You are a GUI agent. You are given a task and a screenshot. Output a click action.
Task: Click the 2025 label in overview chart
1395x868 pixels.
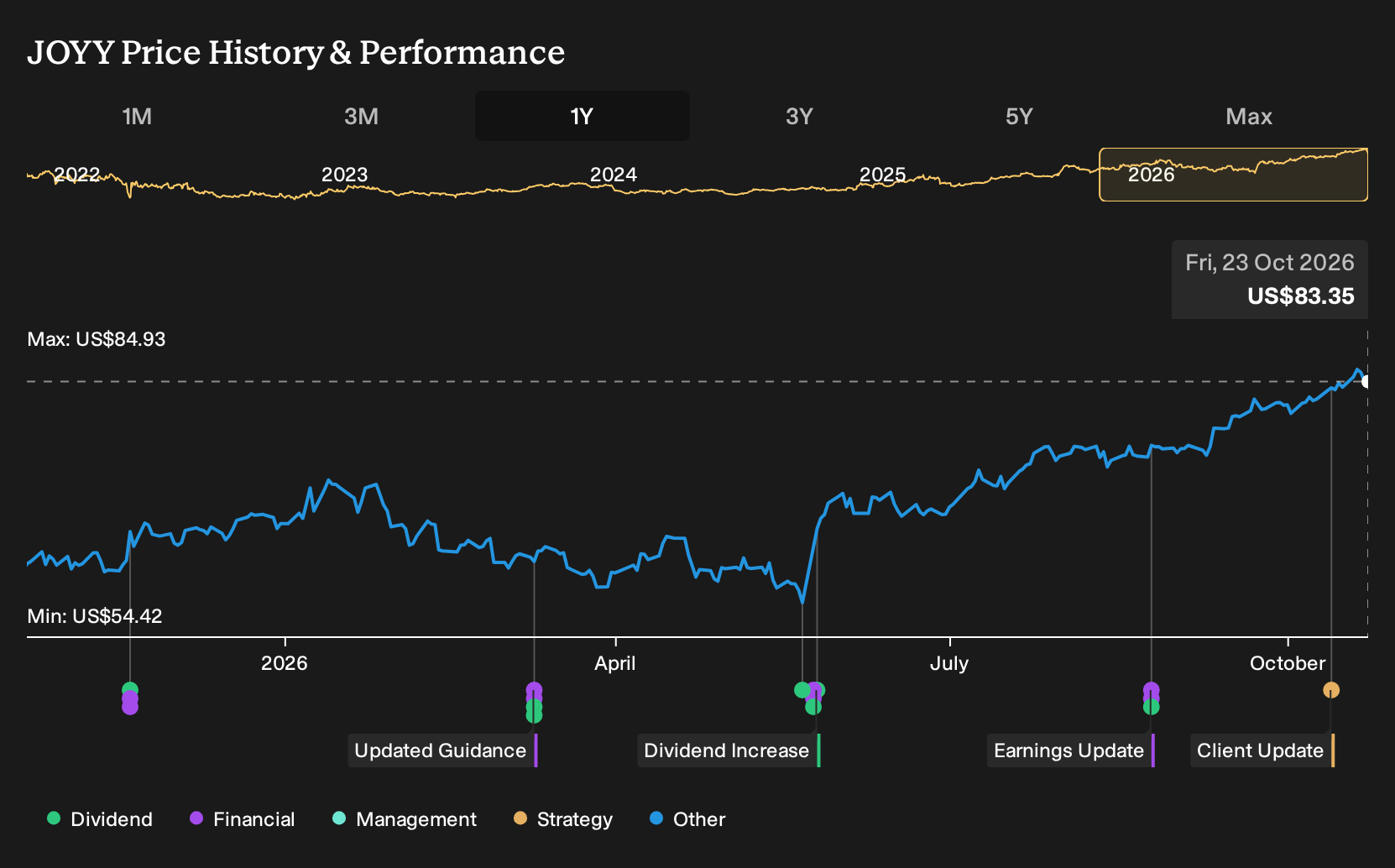[883, 175]
